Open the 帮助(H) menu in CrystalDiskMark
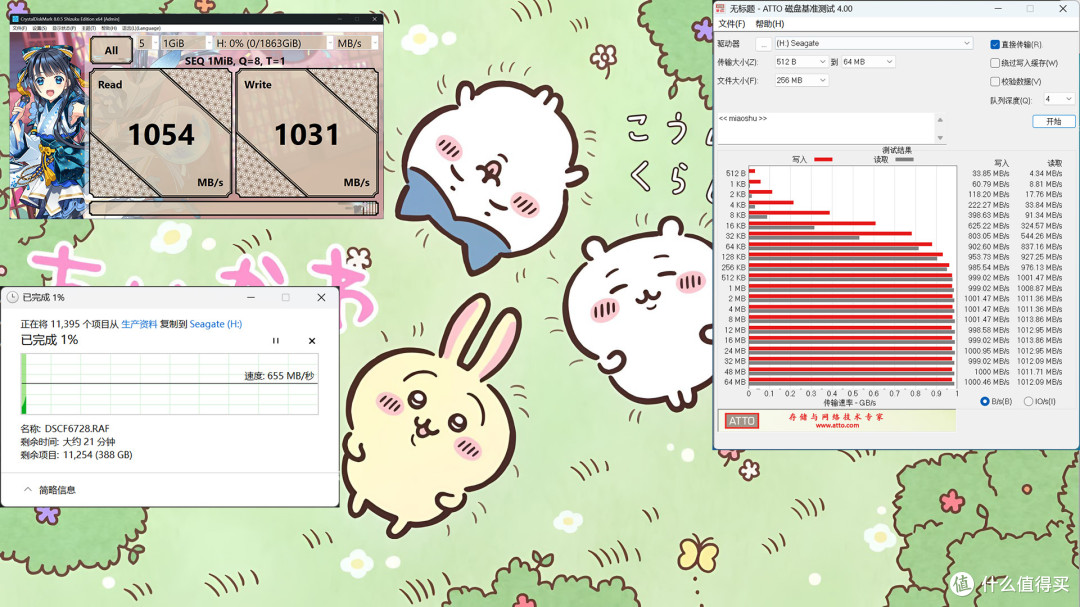 click(109, 28)
